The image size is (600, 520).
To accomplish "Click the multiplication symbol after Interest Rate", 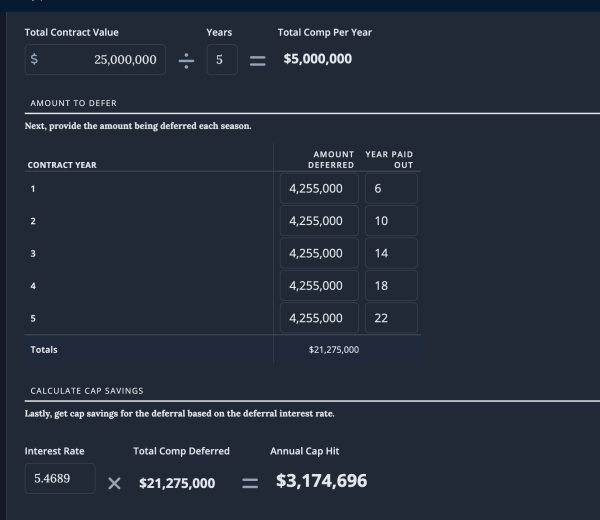I will tap(114, 483).
